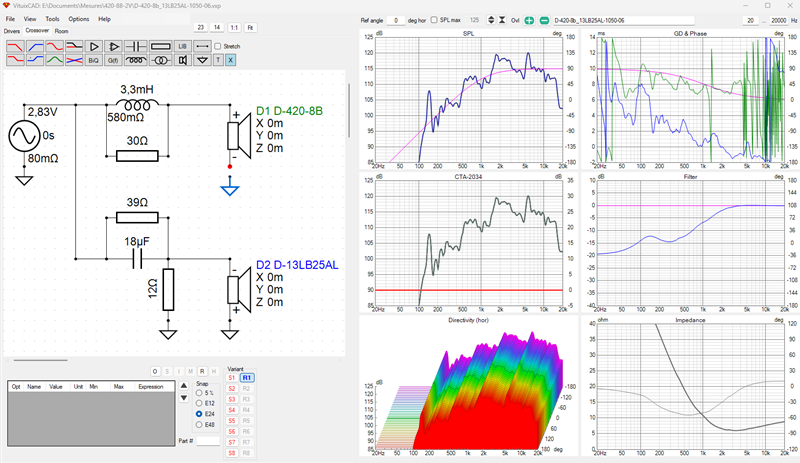Open the Help menu

pyautogui.click(x=104, y=19)
